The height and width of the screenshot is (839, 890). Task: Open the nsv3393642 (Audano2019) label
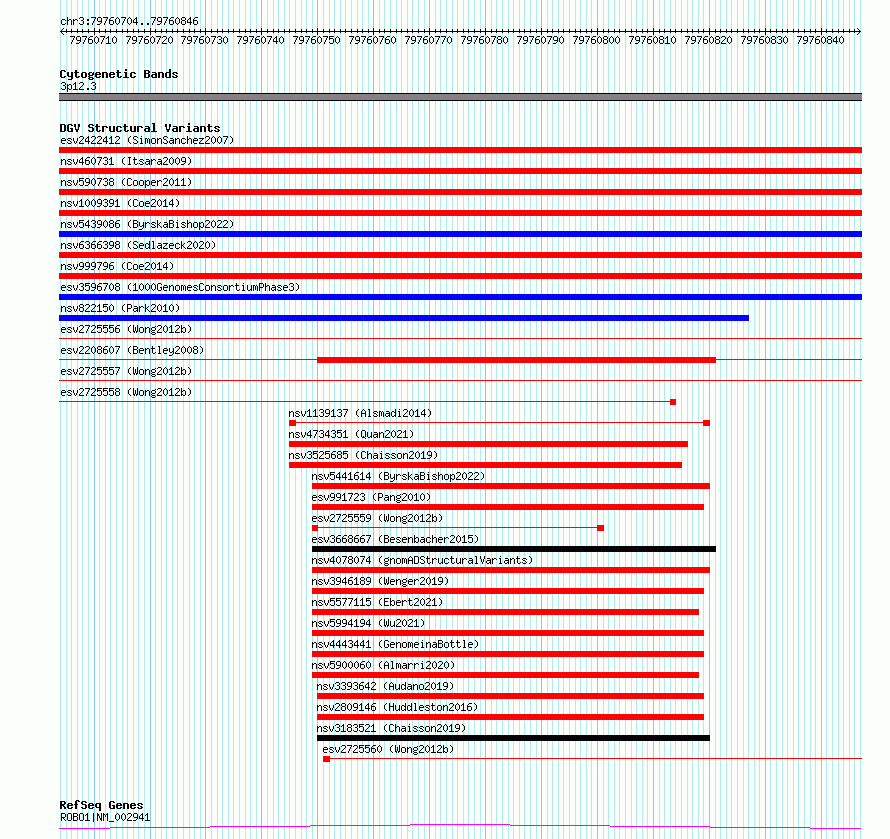[x=385, y=686]
